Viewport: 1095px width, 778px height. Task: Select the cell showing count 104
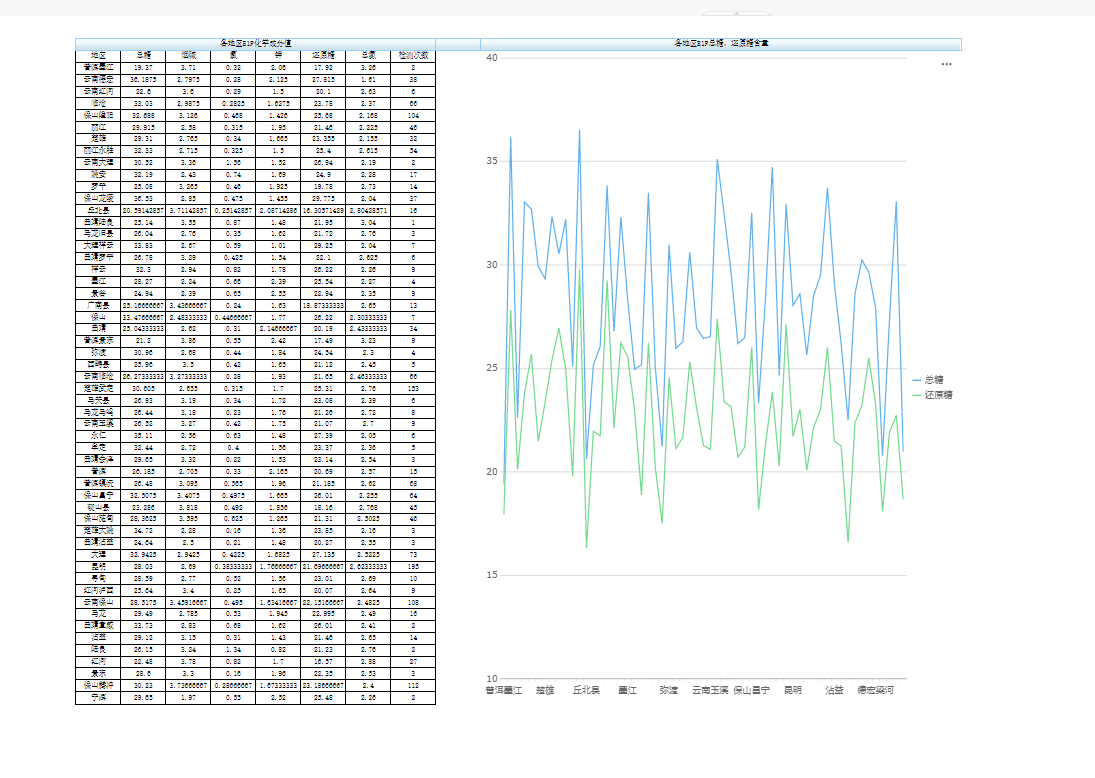coord(413,115)
